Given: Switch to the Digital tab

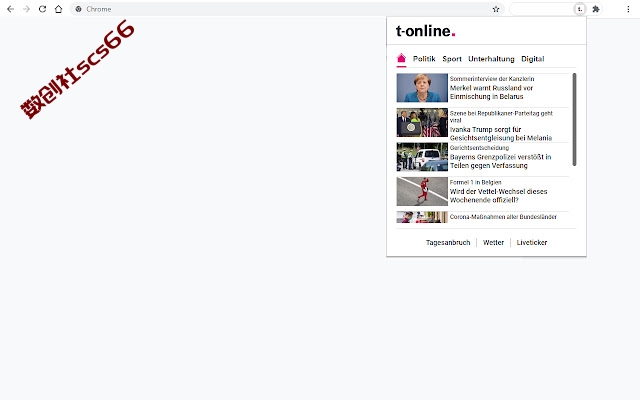Looking at the screenshot, I should click(533, 59).
